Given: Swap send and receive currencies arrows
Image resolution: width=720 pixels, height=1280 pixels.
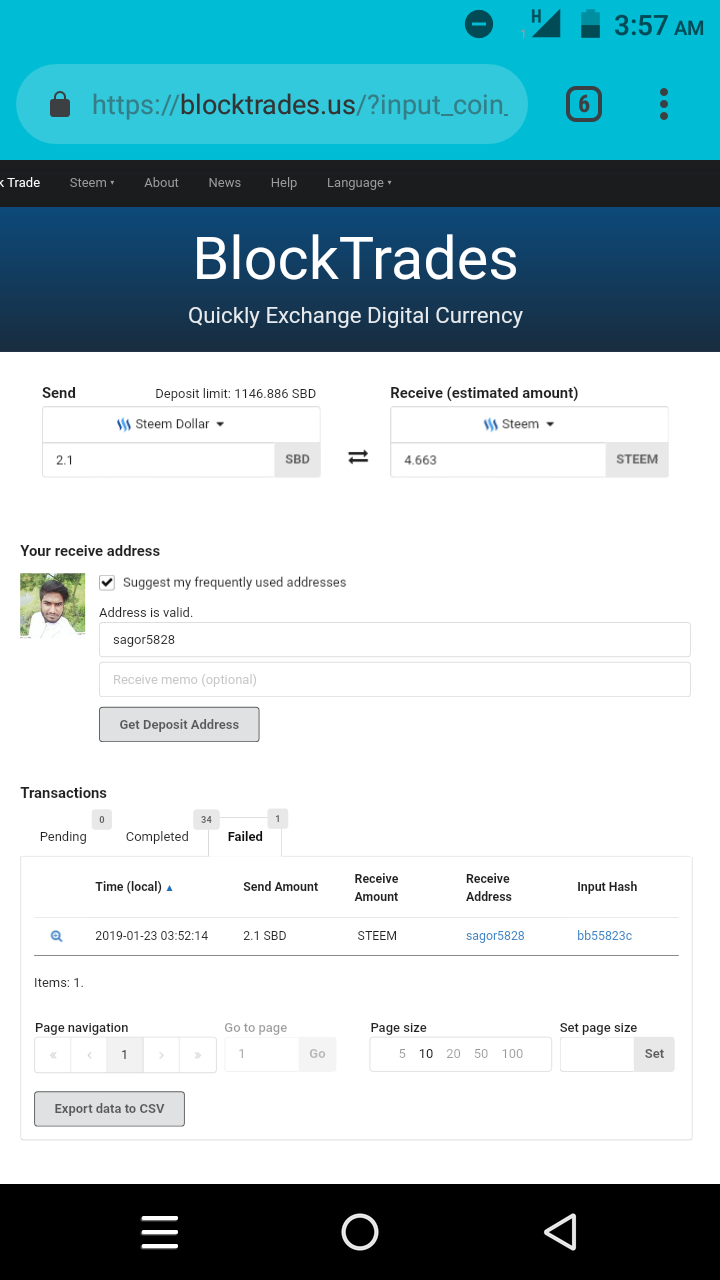Looking at the screenshot, I should (358, 457).
